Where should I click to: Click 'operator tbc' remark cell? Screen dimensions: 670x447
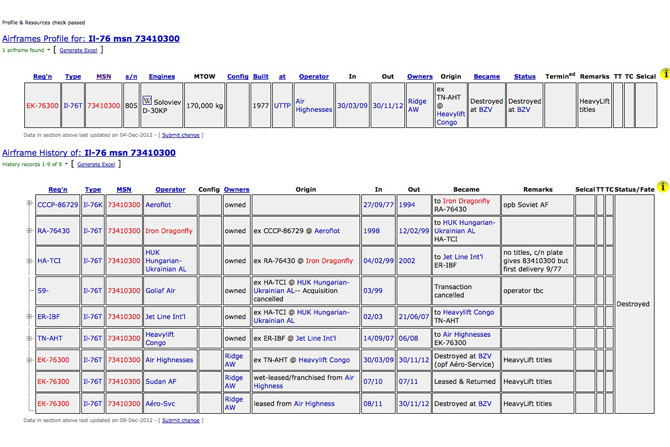[x=537, y=291]
